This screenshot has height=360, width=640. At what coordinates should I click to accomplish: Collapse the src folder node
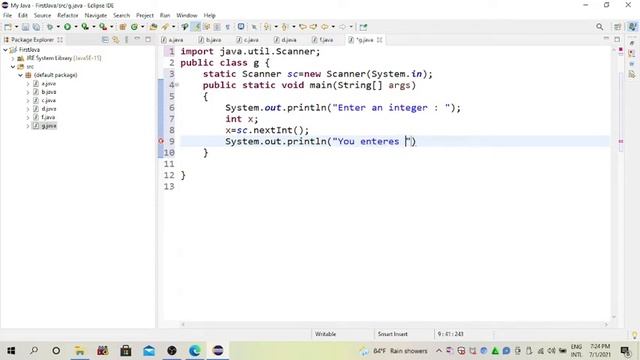click(x=13, y=67)
